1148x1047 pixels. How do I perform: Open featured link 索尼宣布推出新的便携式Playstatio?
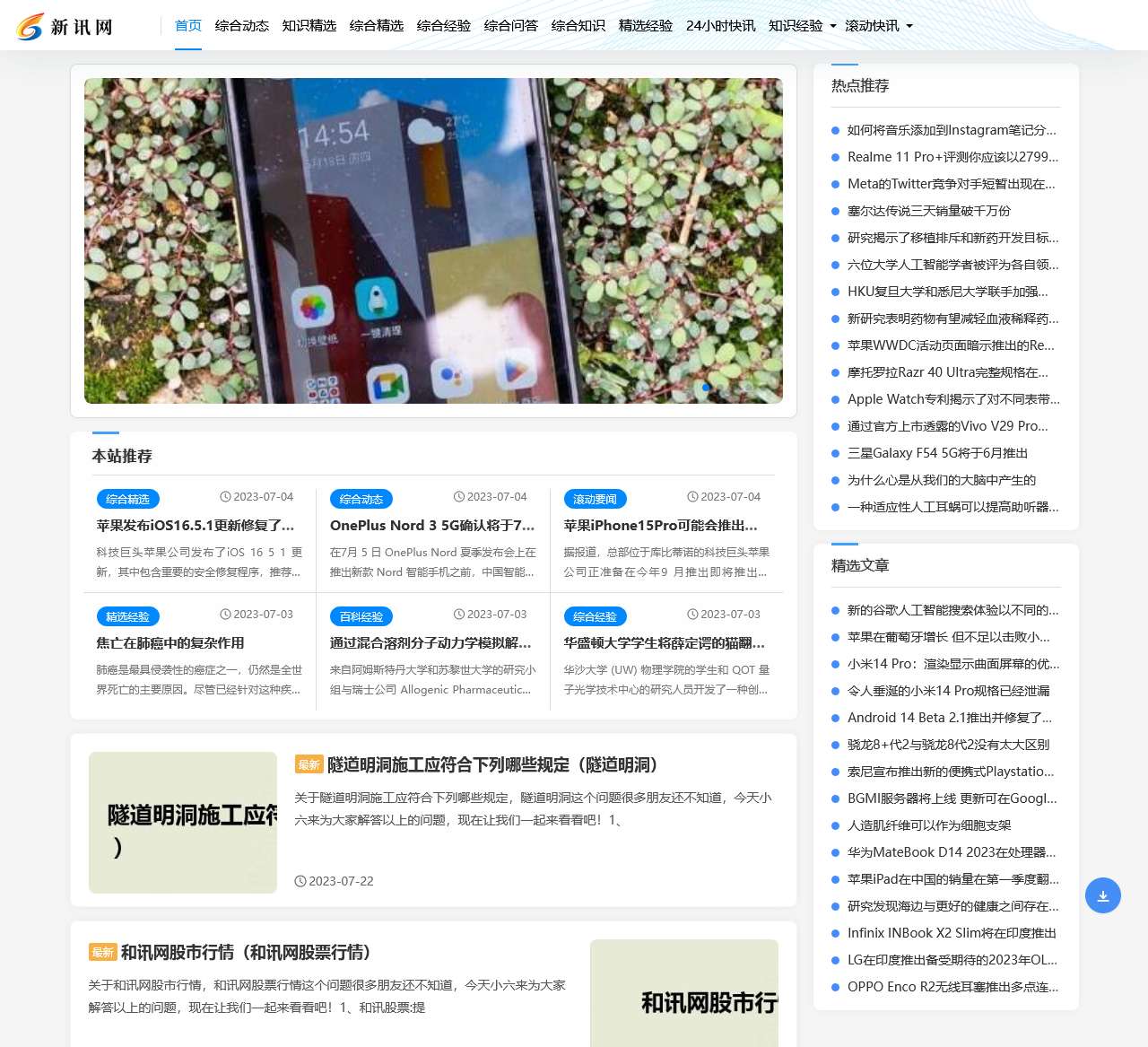(x=951, y=772)
